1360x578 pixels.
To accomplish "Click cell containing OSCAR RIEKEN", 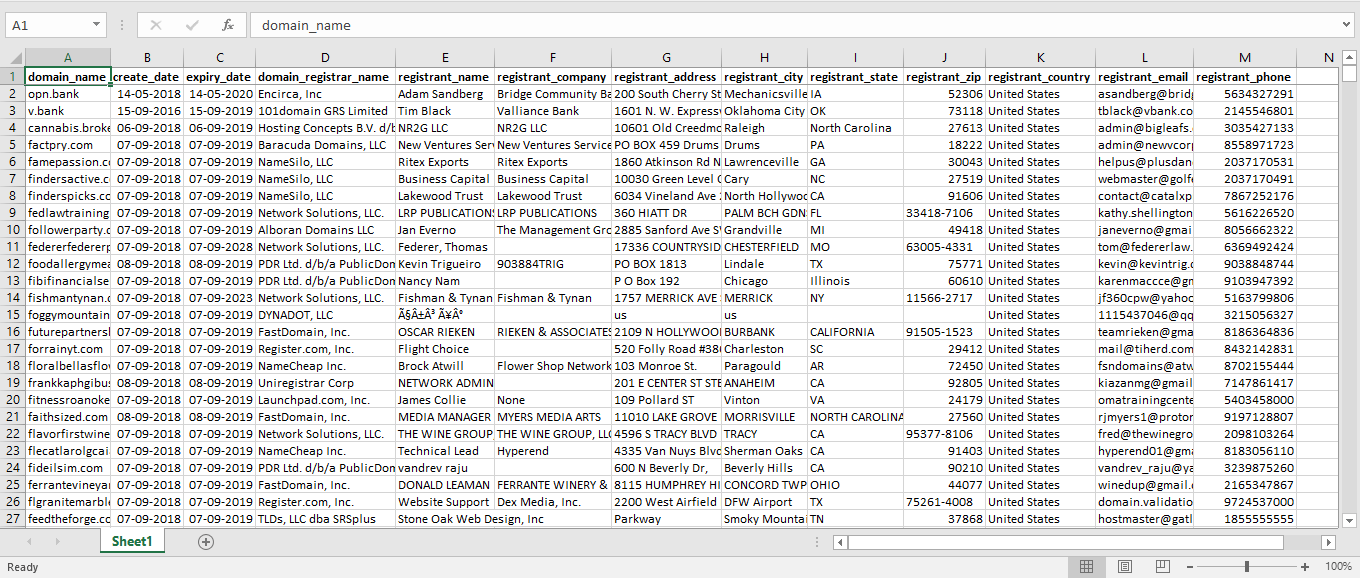I will [445, 331].
